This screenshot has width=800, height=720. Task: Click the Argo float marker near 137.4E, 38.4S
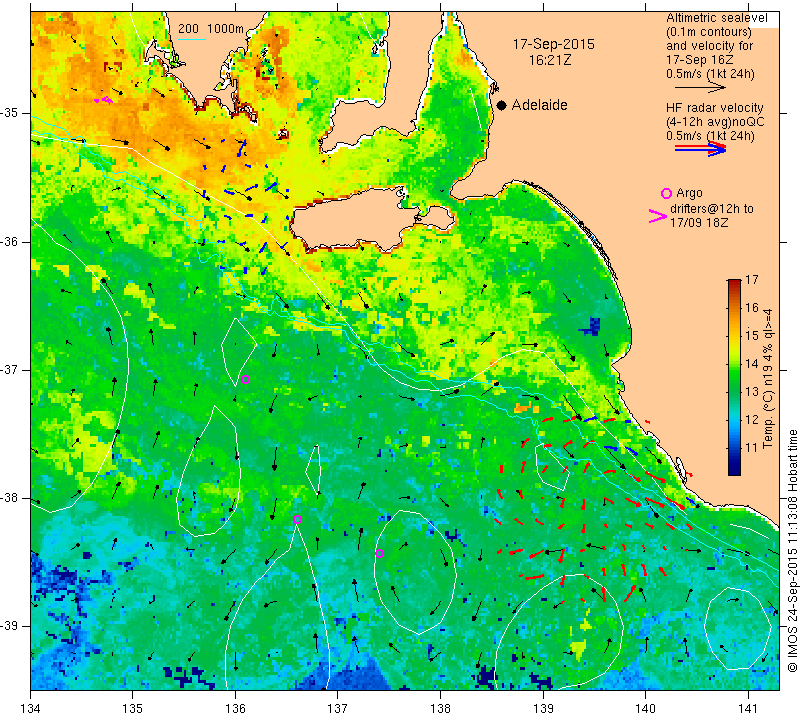pyautogui.click(x=380, y=553)
